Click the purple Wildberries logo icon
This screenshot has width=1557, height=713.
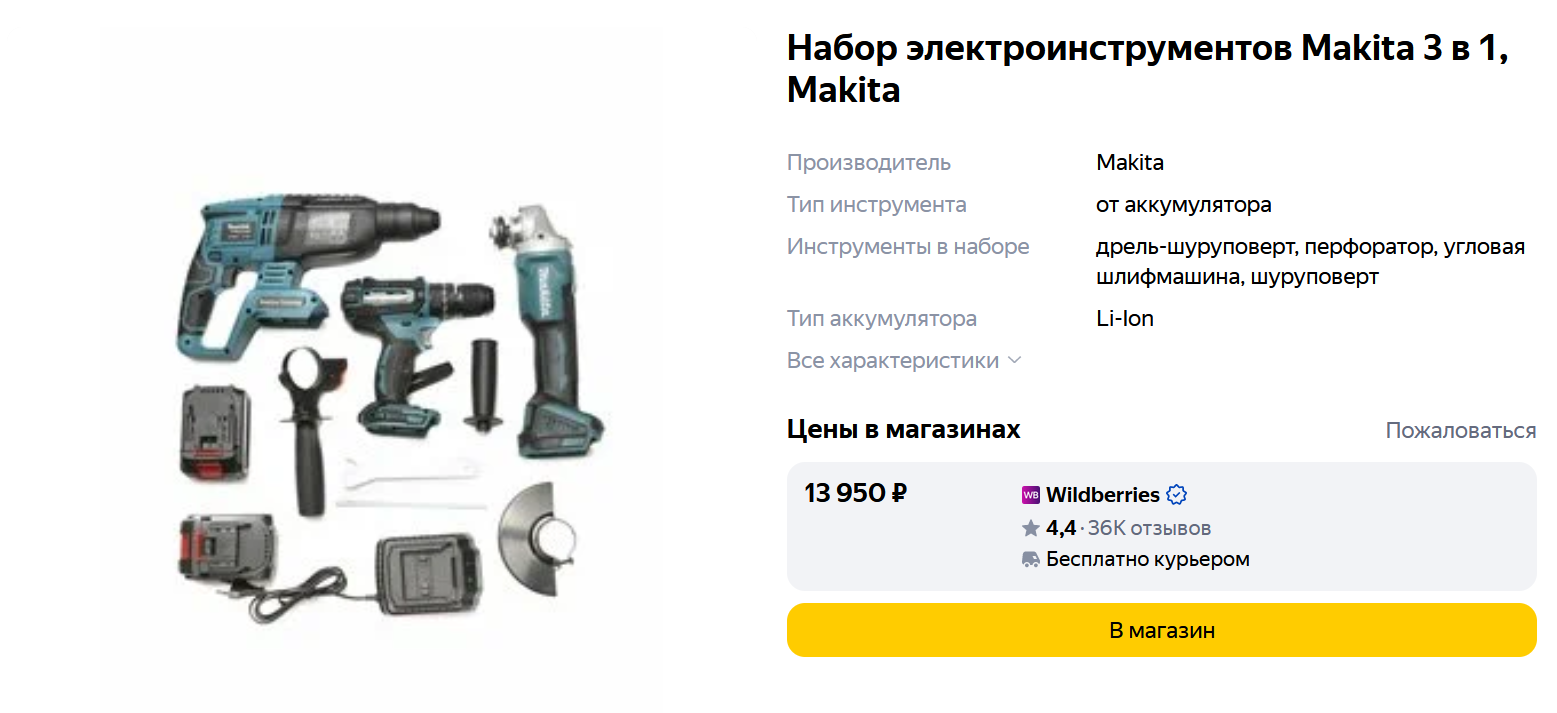tap(1031, 495)
